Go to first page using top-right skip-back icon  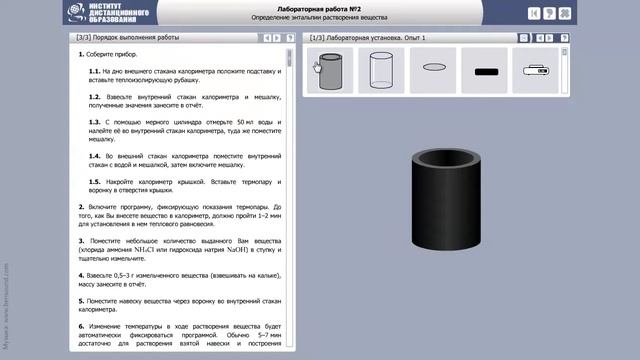[534, 13]
